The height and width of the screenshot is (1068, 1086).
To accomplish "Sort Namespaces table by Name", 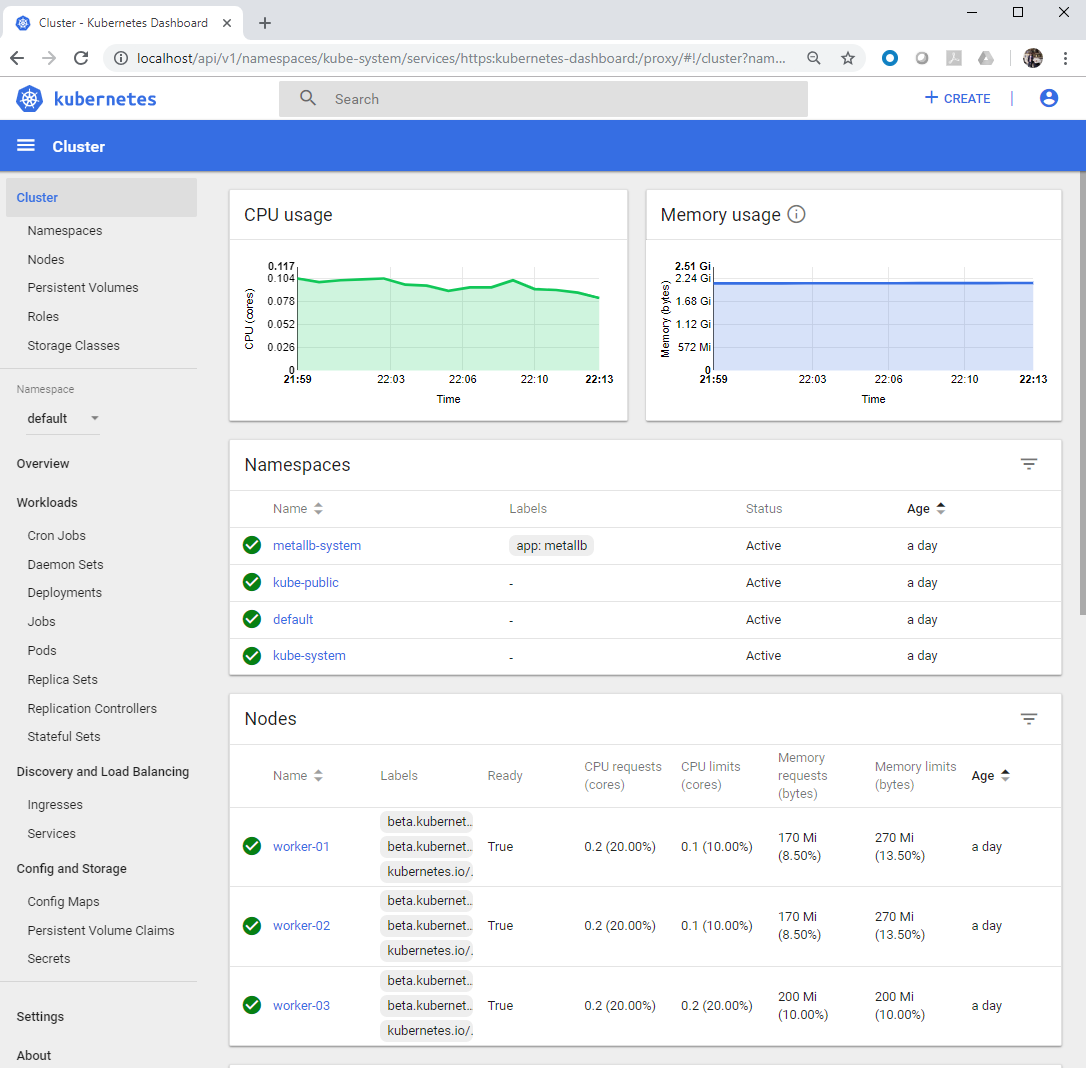I will [298, 508].
